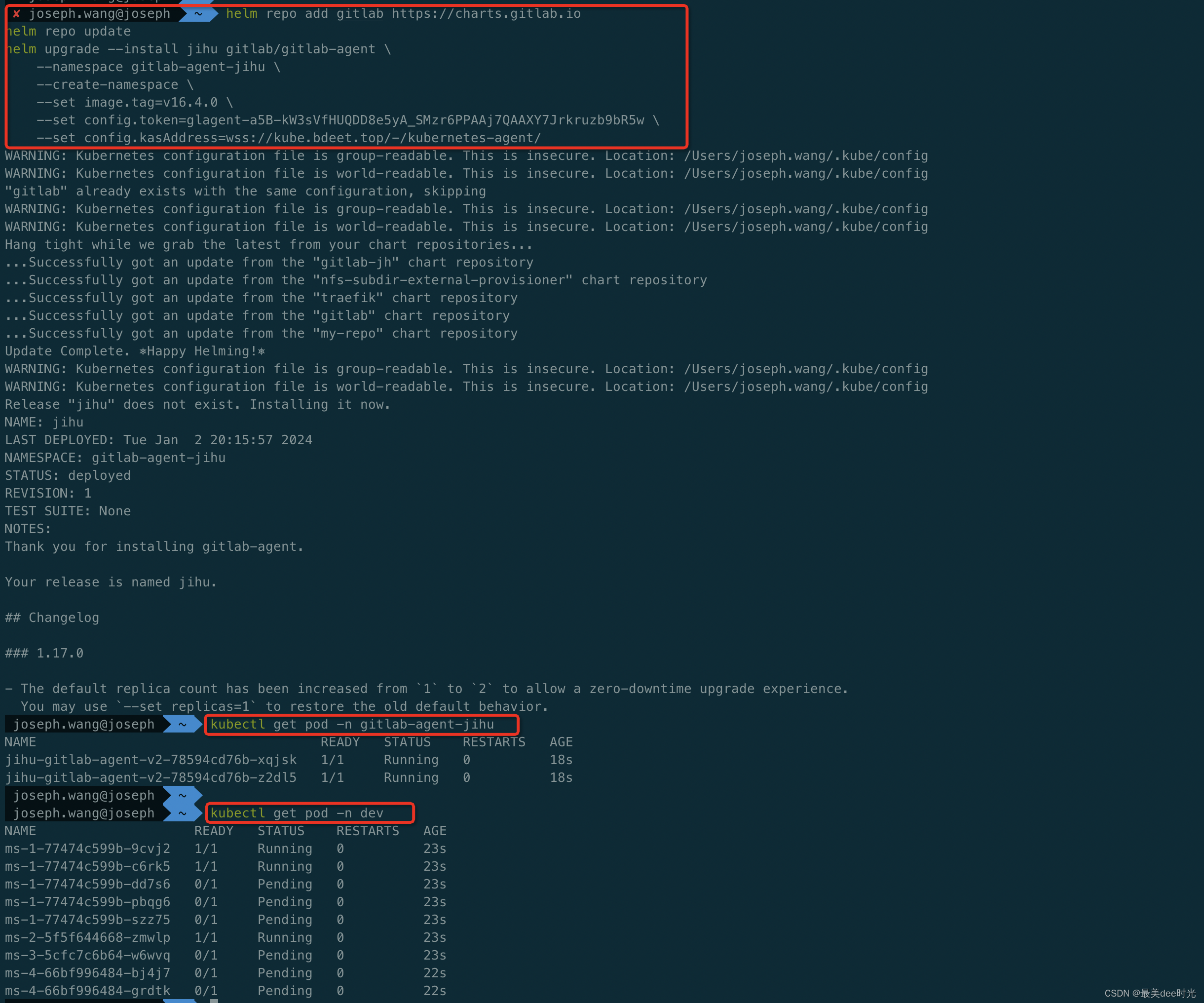Image resolution: width=1204 pixels, height=1003 pixels.
Task: Click the "gitlab-jh" chart repository line
Action: point(269,263)
